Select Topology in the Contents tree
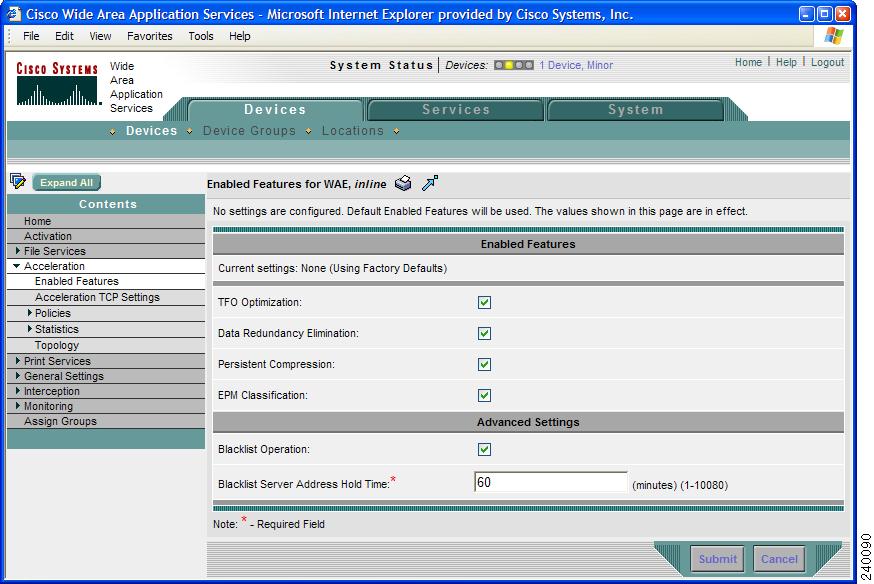The image size is (874, 584). click(57, 345)
